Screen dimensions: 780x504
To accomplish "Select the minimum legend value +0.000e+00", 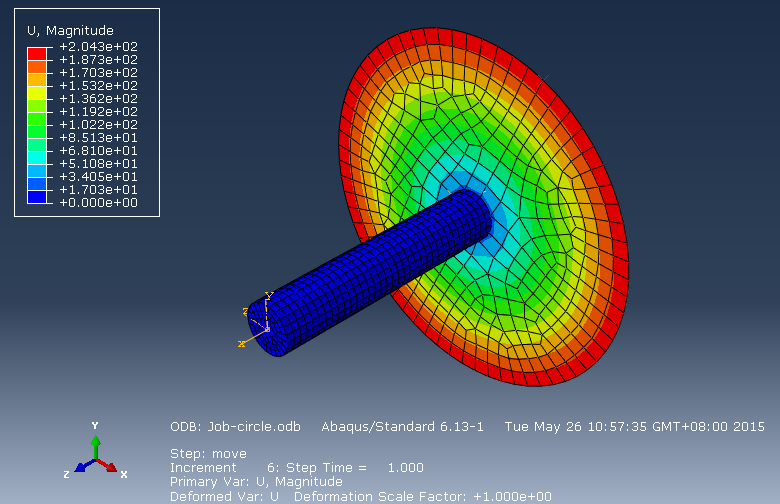I will tap(98, 202).
